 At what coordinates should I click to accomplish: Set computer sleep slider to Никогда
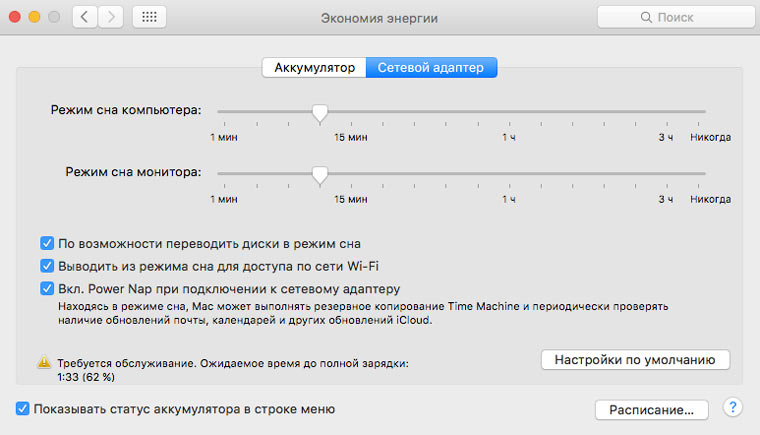(706, 112)
